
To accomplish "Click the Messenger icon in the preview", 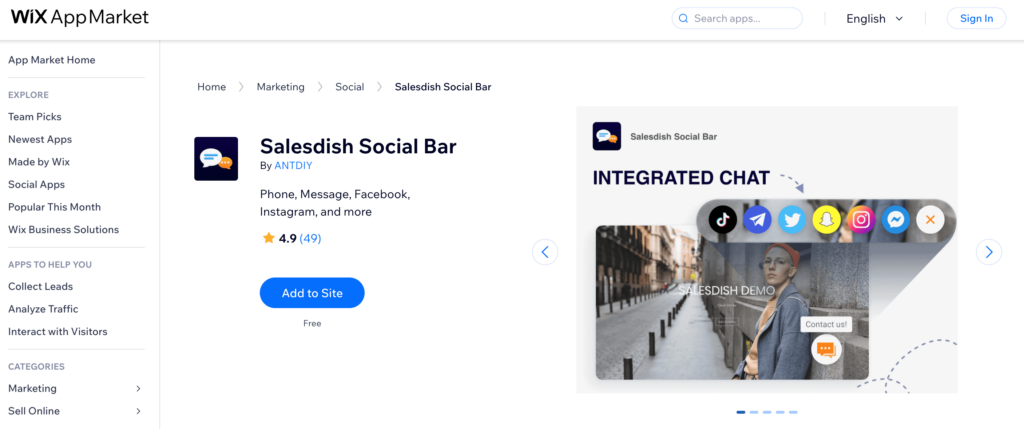I will pos(896,219).
